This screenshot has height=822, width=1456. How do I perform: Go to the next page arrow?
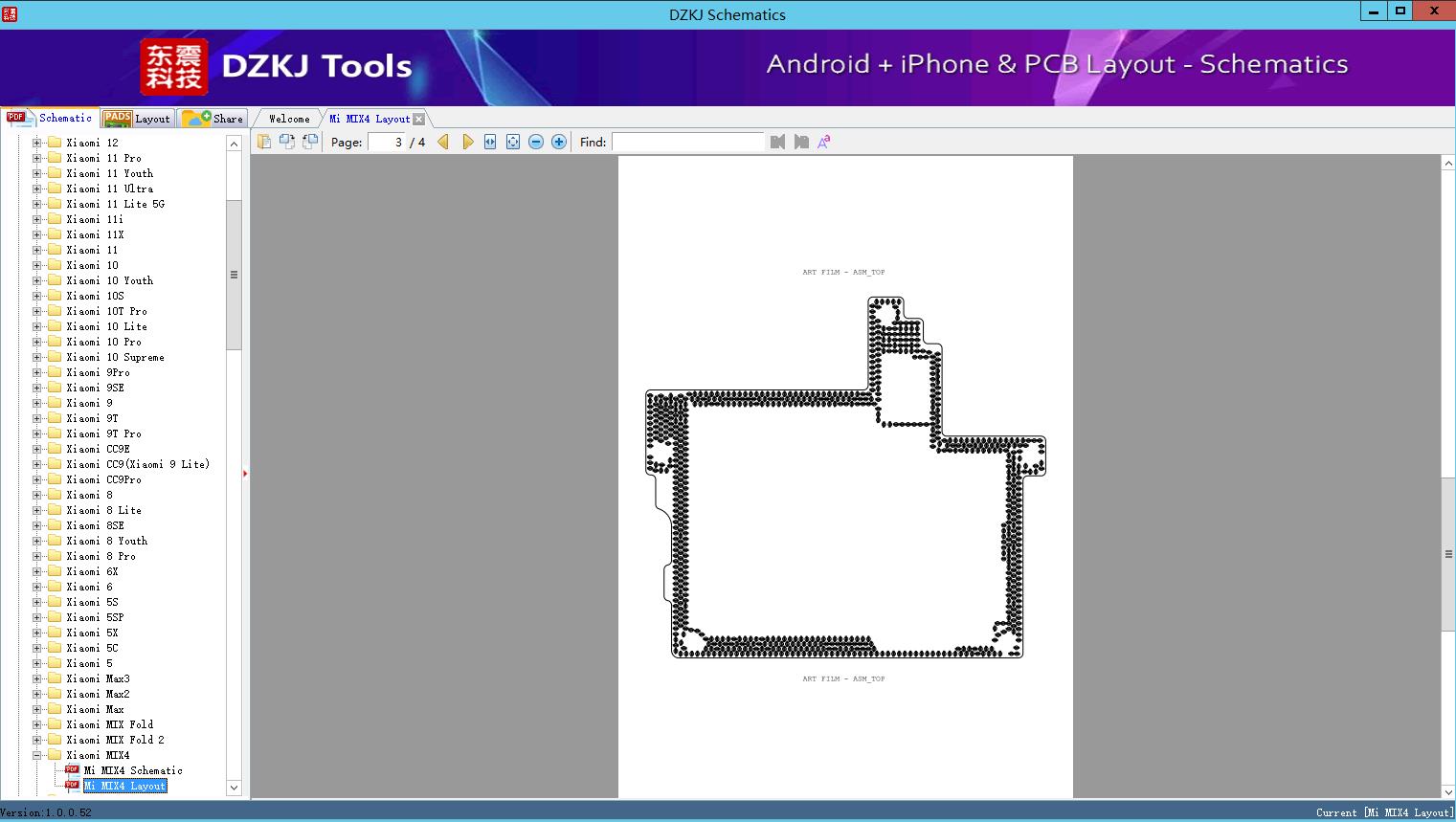[467, 142]
